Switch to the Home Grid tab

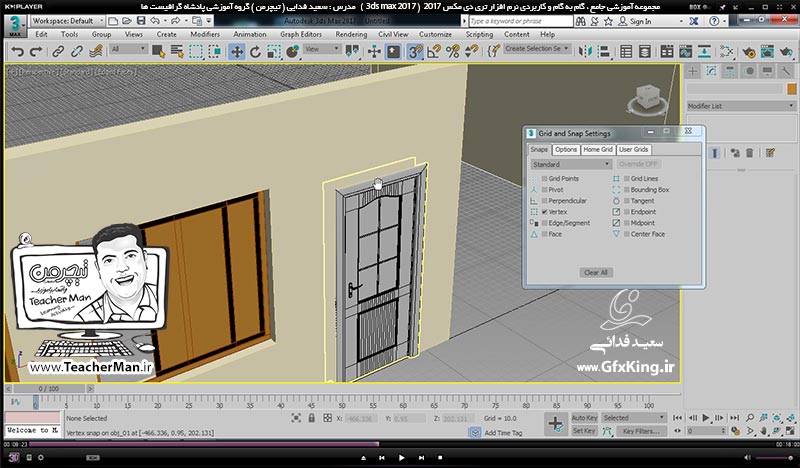coord(597,150)
